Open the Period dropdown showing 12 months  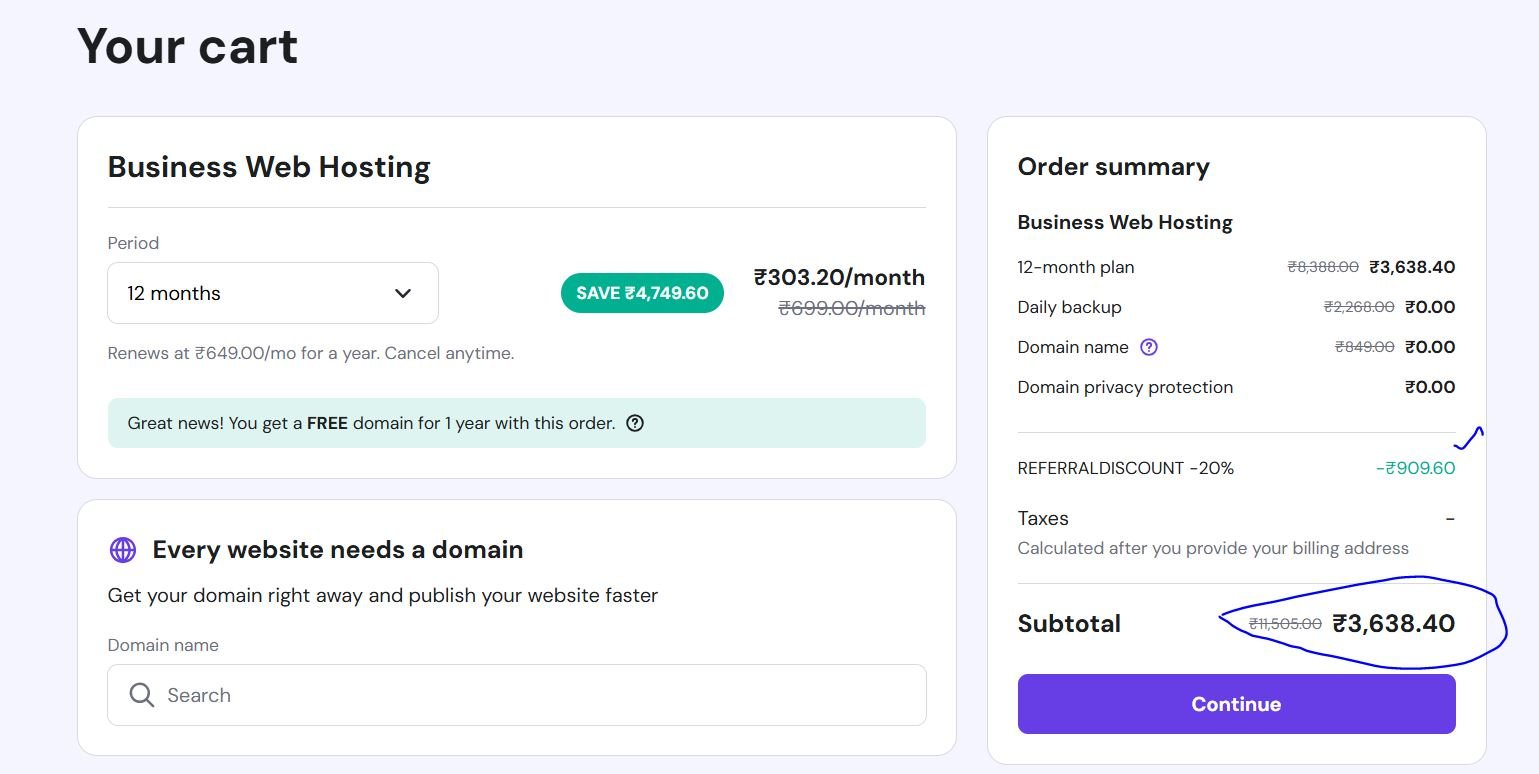coord(272,293)
